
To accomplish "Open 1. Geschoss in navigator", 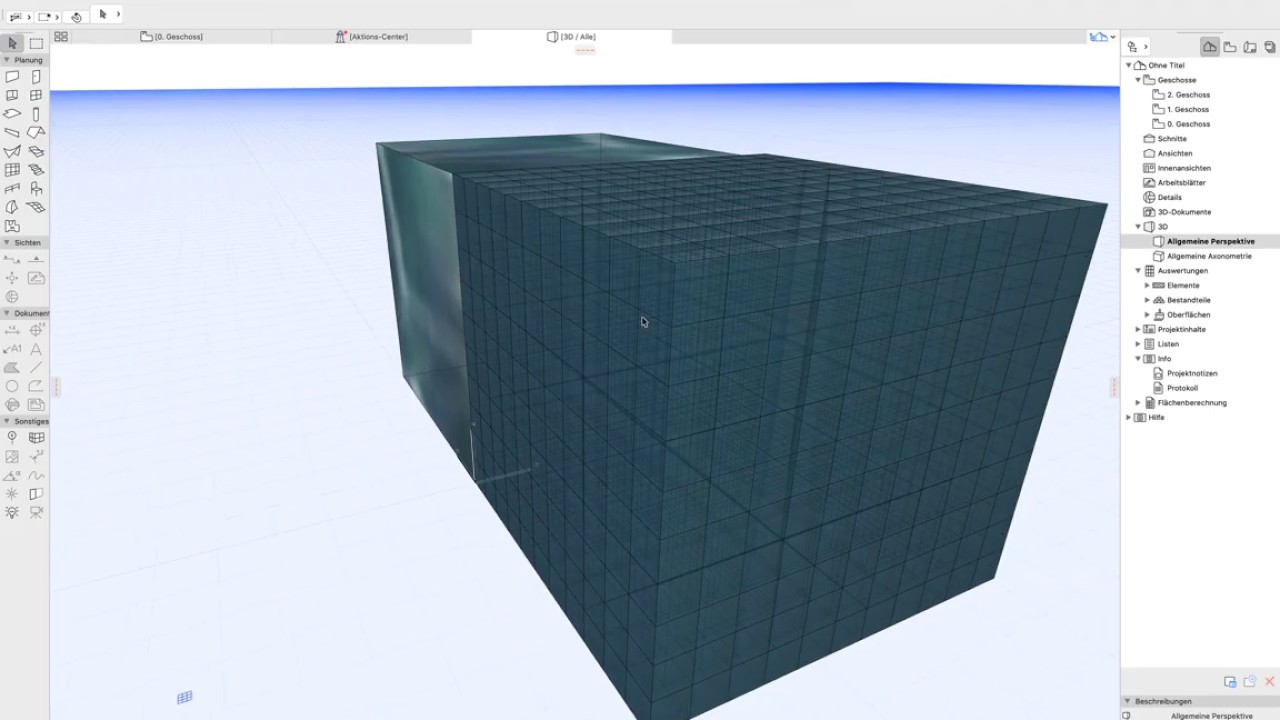I will point(1188,109).
